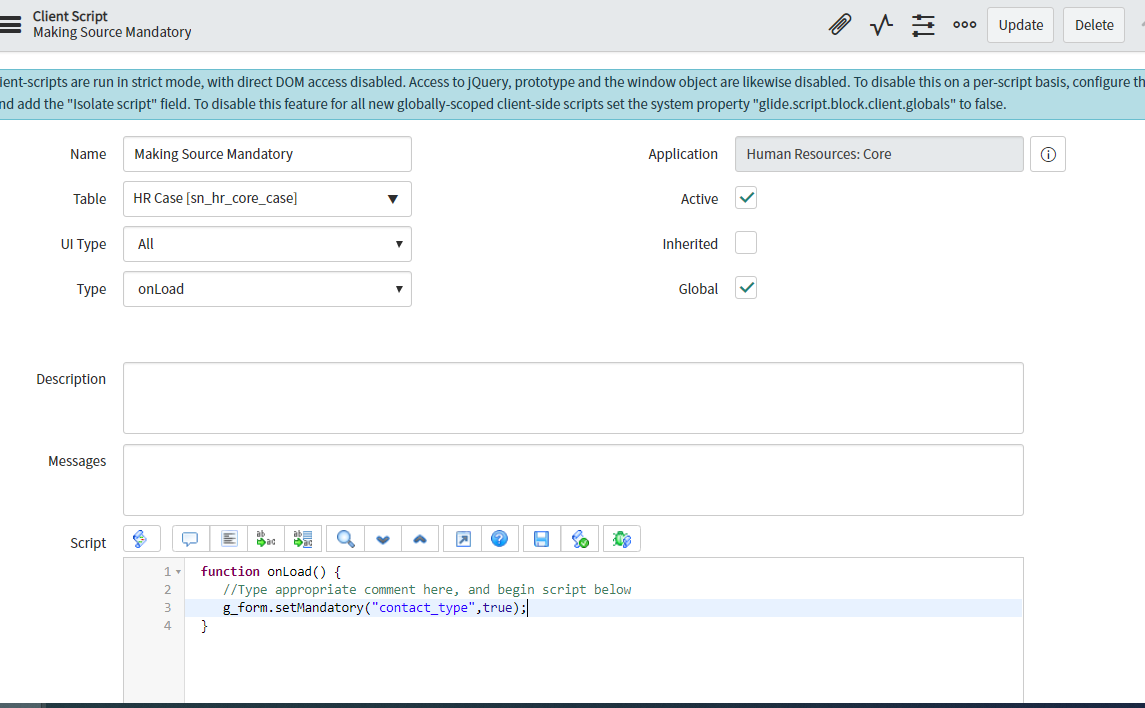Collapse the function fold arrow at line 1

click(178, 572)
